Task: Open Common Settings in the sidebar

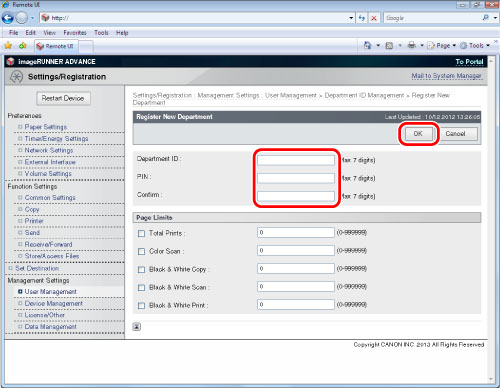Action: pos(50,198)
